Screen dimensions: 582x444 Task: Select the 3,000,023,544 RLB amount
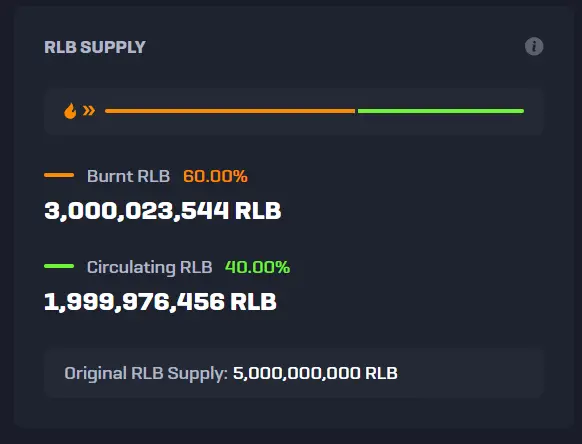pos(163,211)
